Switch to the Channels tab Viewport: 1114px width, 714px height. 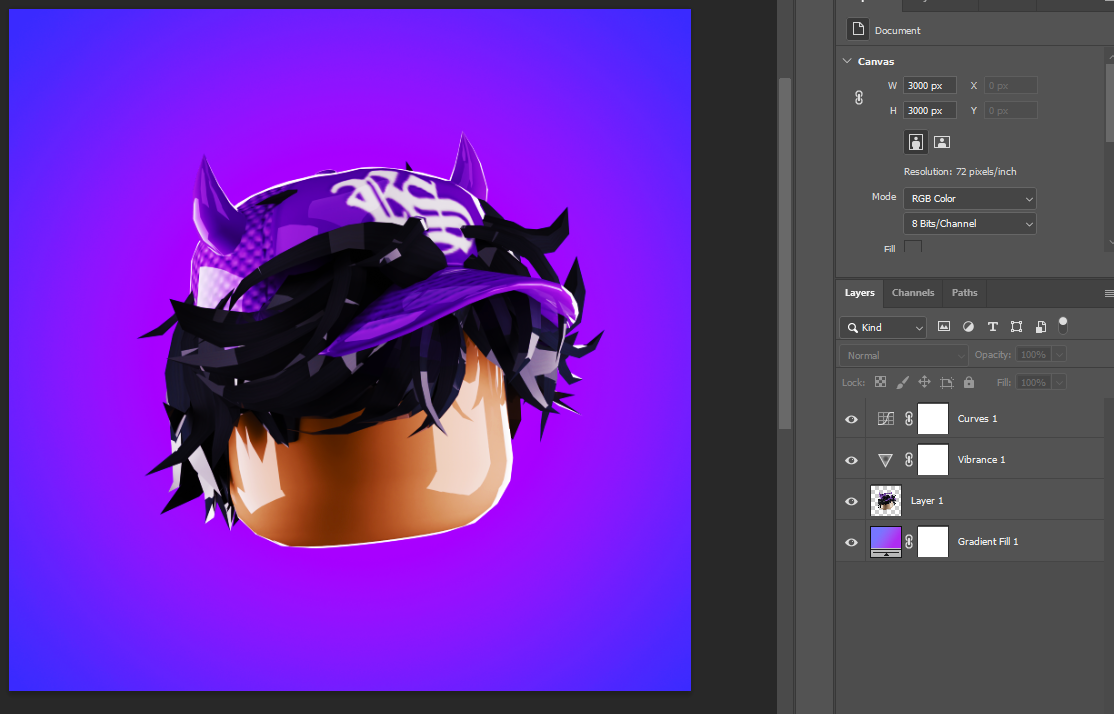[912, 292]
